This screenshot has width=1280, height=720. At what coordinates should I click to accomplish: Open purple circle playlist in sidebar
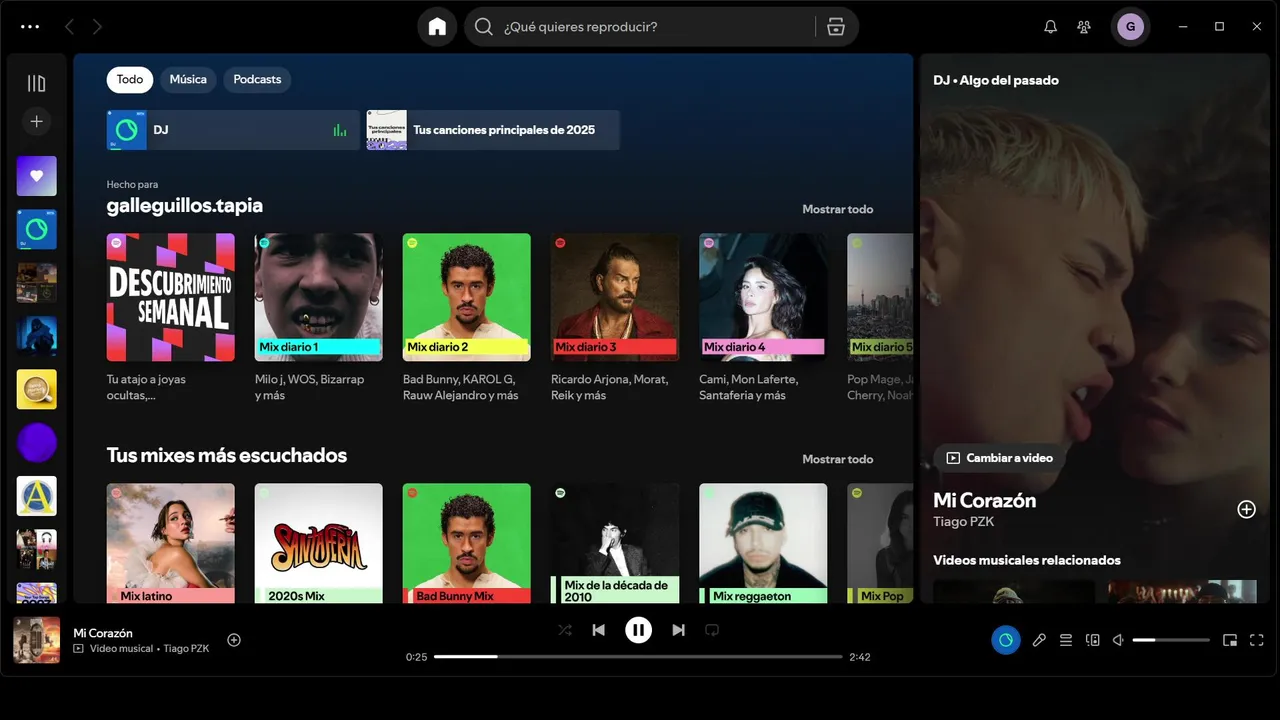tap(37, 442)
